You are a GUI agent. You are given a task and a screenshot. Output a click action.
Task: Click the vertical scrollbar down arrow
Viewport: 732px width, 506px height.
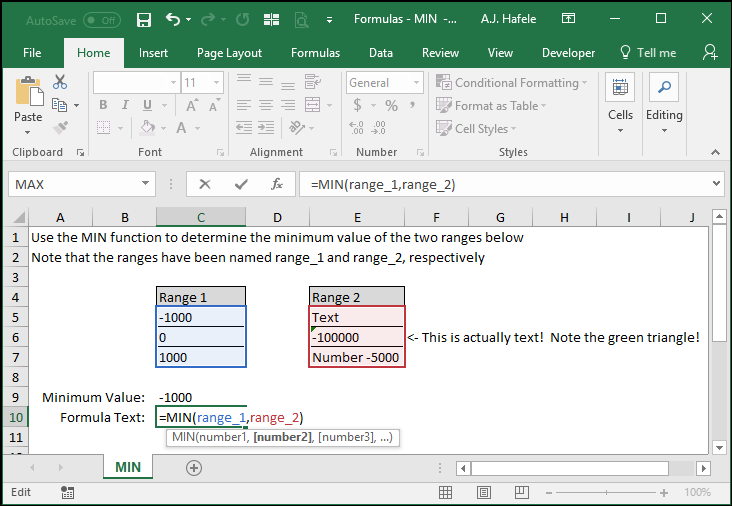[x=719, y=448]
